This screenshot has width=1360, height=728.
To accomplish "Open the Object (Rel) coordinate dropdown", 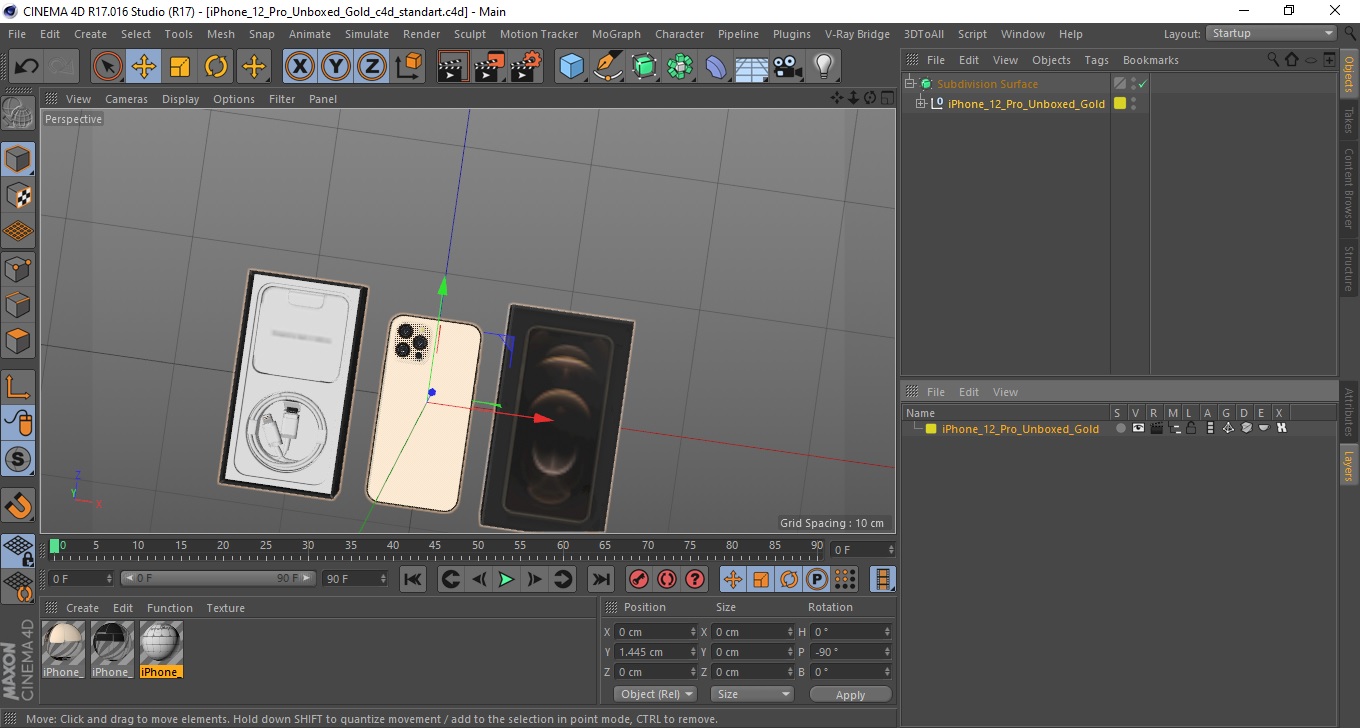I will (x=655, y=694).
